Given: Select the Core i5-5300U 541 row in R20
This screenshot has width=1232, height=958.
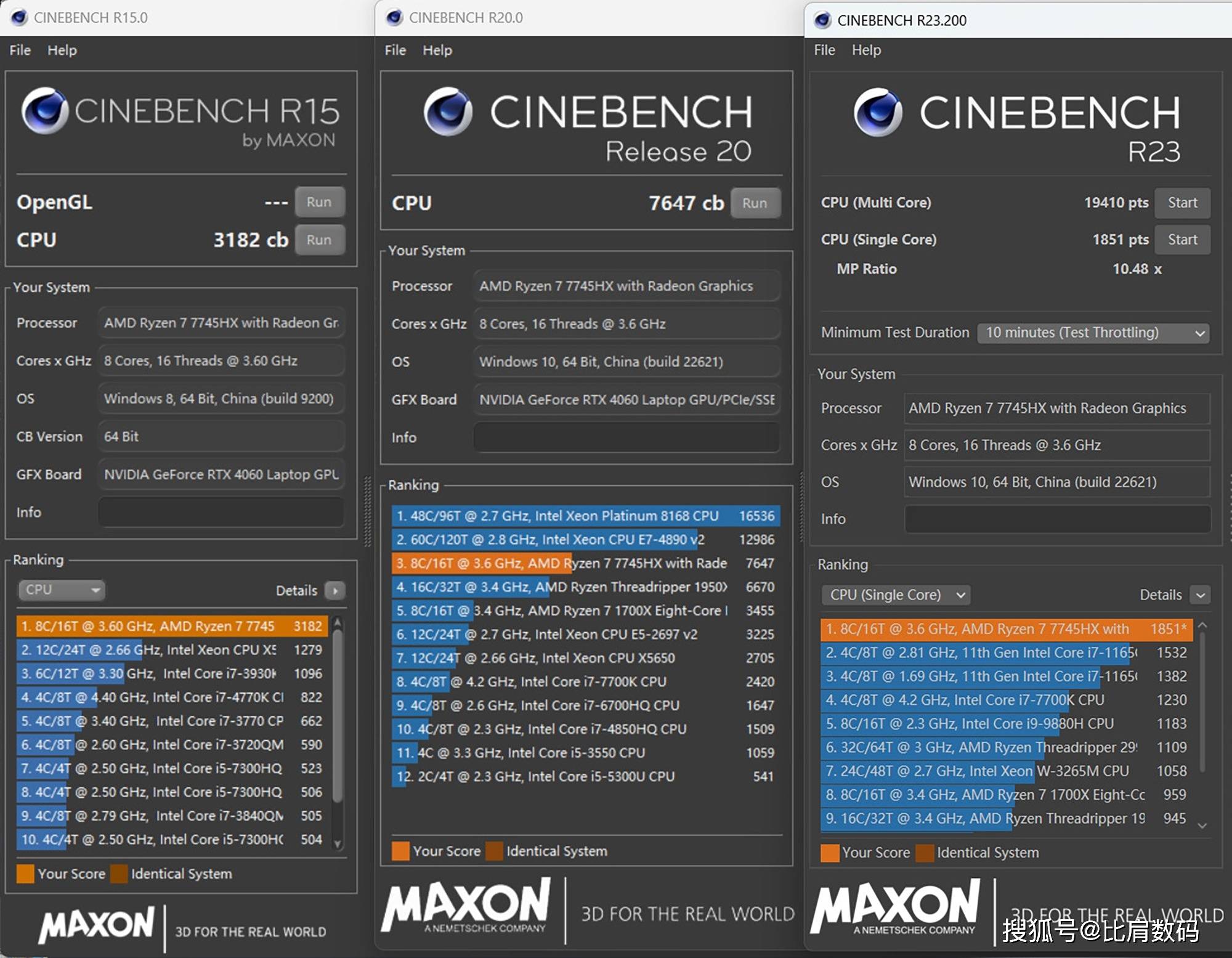Looking at the screenshot, I should coord(586,777).
